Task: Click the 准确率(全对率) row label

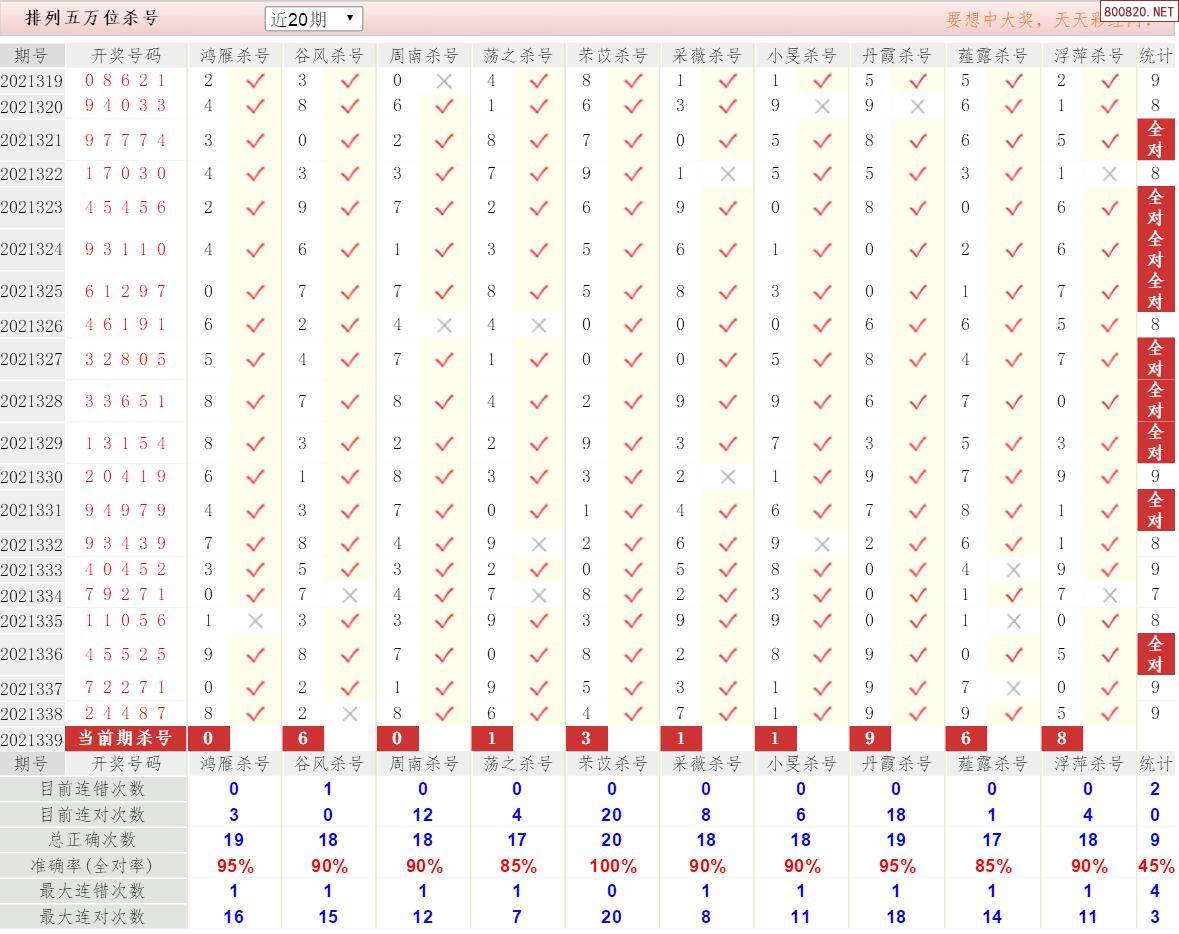Action: [x=92, y=866]
